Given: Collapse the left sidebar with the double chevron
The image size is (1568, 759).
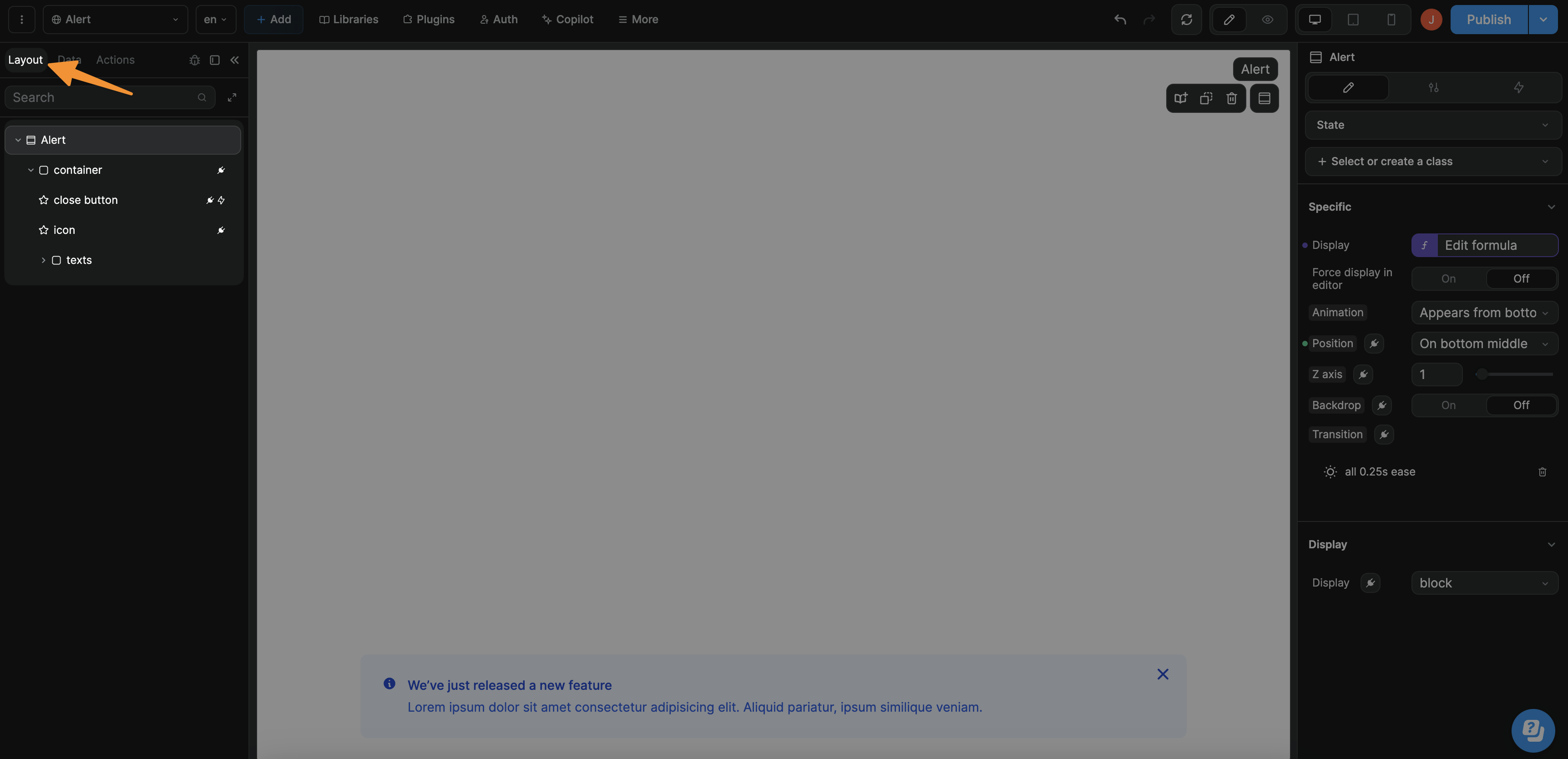Looking at the screenshot, I should [234, 60].
